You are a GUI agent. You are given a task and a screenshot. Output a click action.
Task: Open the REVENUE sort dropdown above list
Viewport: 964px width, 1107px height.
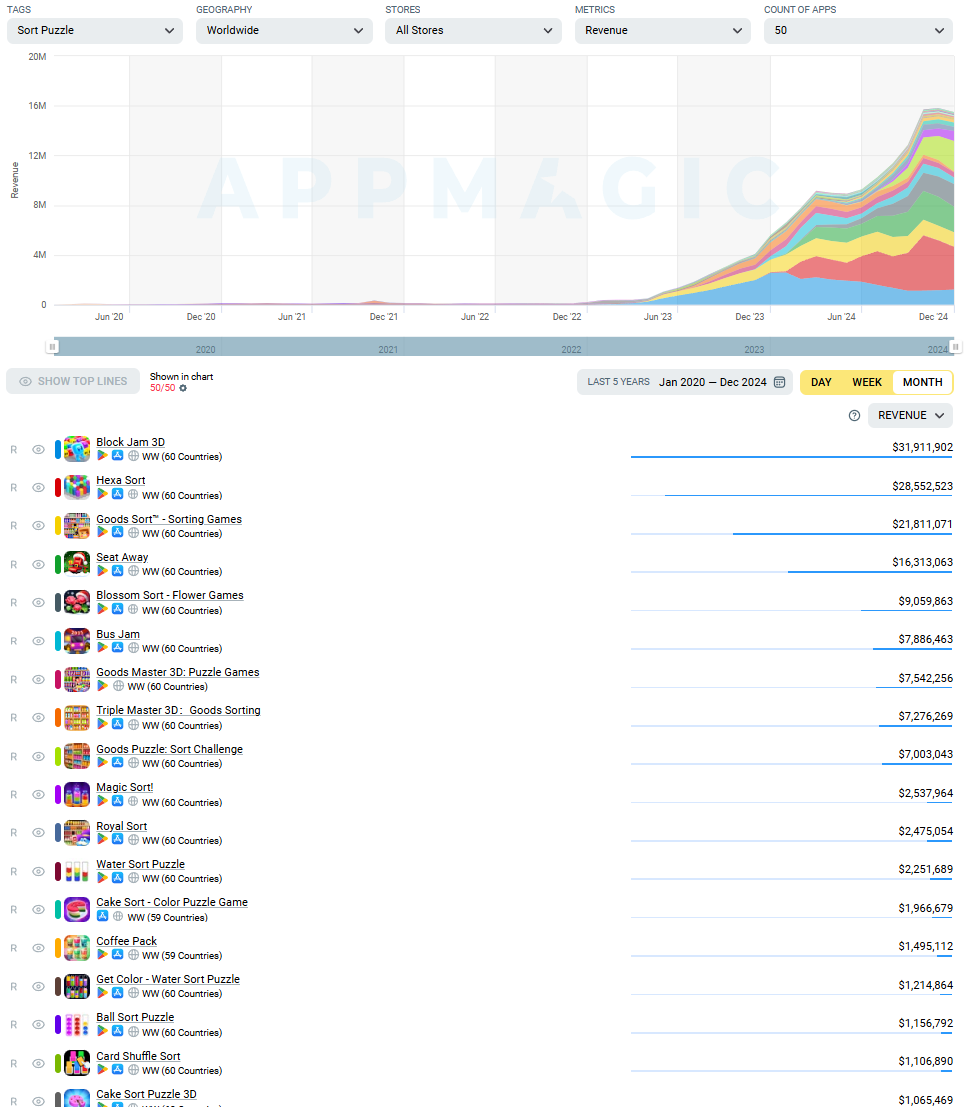[910, 416]
